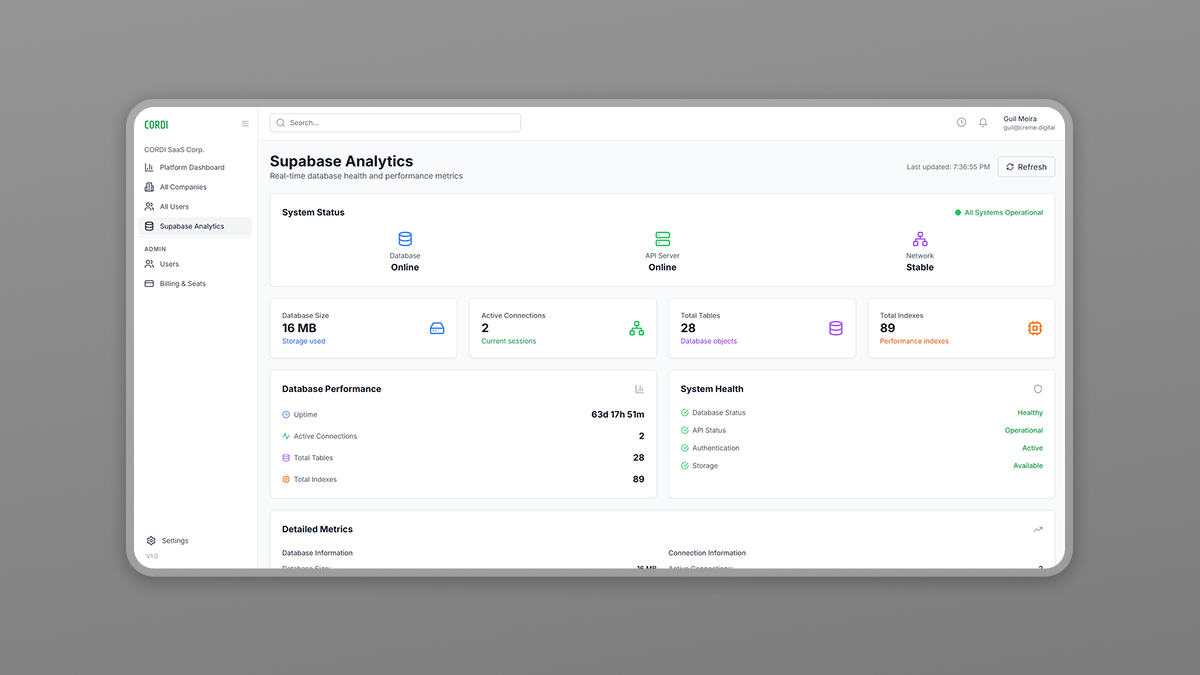The width and height of the screenshot is (1200, 675).
Task: Open Billing & Seats section
Action: click(x=182, y=284)
